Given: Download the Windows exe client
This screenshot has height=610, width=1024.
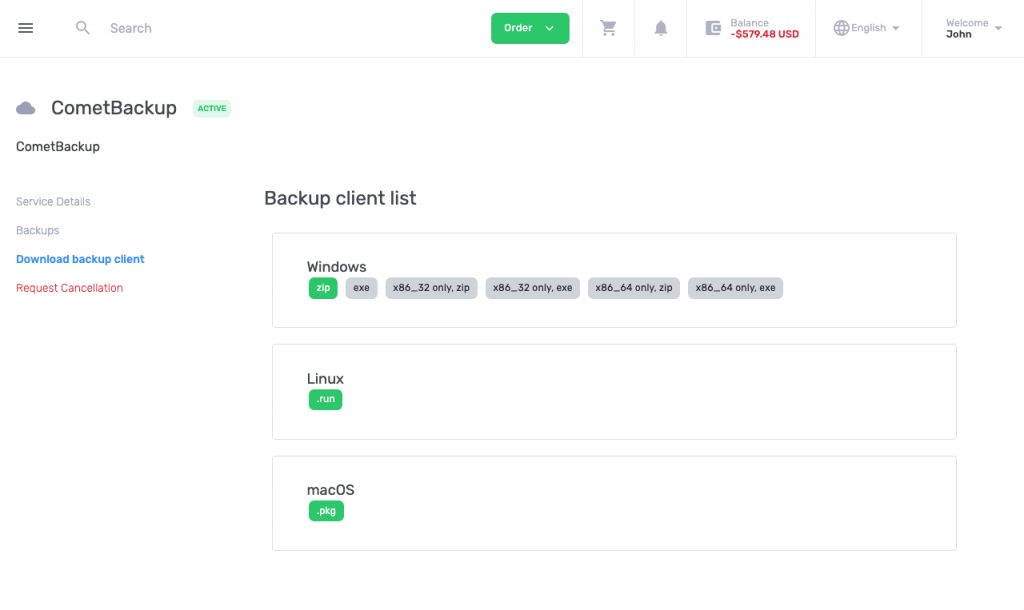Looking at the screenshot, I should point(361,288).
